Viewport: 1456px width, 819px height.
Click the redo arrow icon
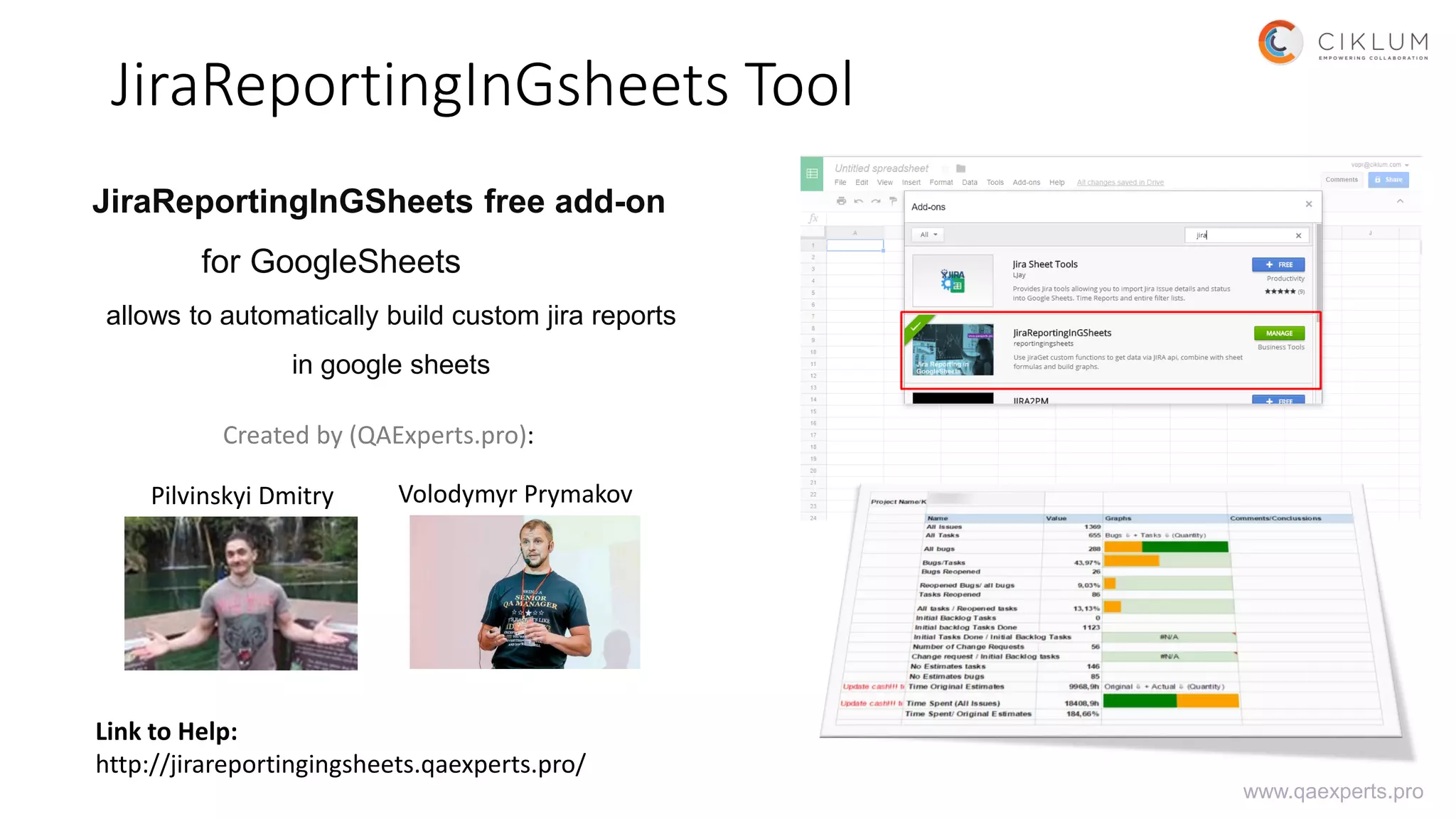click(876, 201)
